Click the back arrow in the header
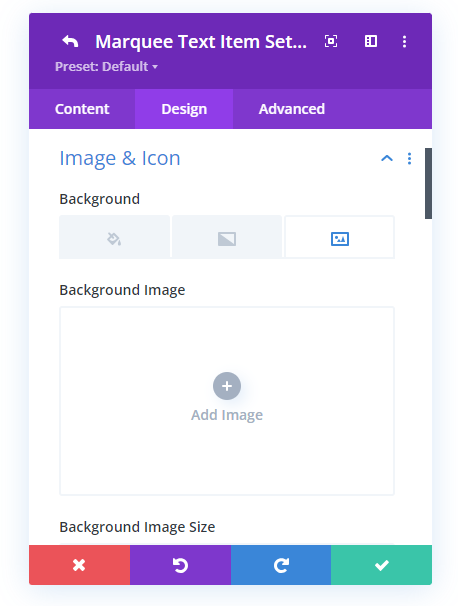 [x=70, y=41]
